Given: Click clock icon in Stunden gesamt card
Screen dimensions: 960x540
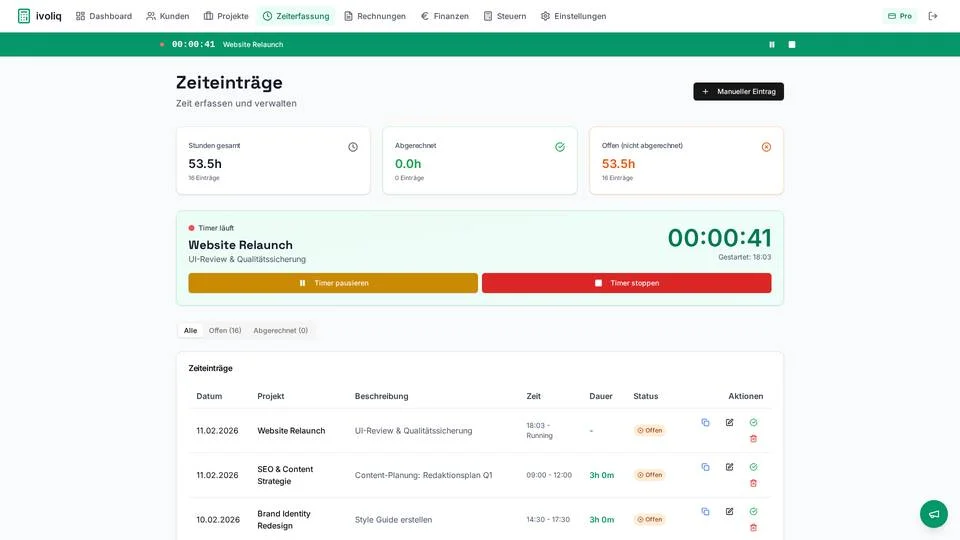Looking at the screenshot, I should tap(353, 147).
